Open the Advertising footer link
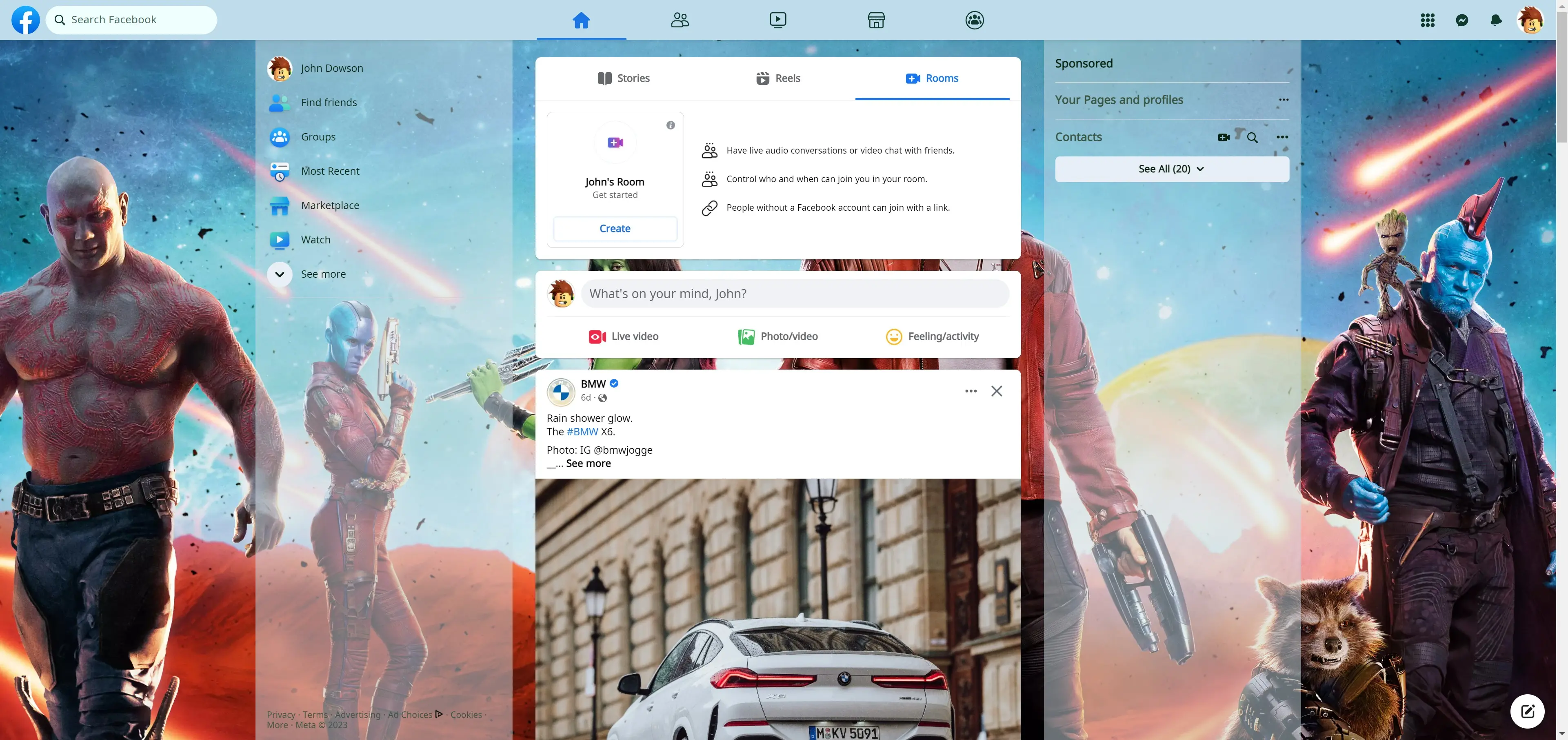 357,714
